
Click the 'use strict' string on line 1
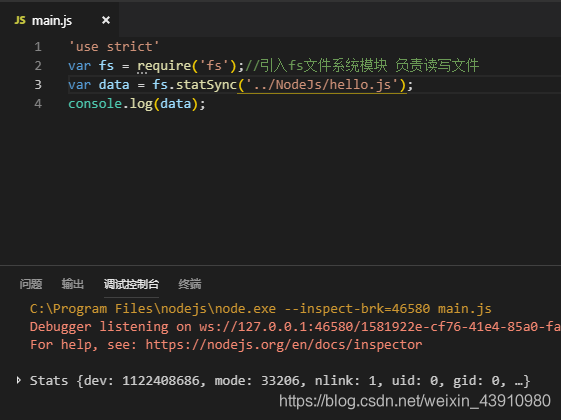coord(114,47)
